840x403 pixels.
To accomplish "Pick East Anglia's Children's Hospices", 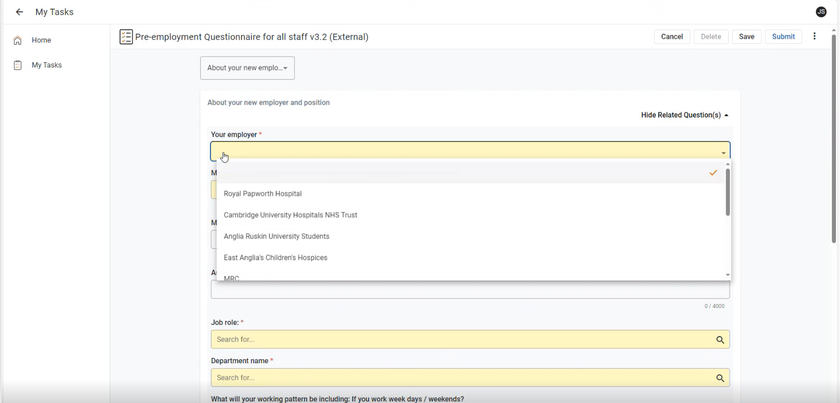I will pos(471,258).
